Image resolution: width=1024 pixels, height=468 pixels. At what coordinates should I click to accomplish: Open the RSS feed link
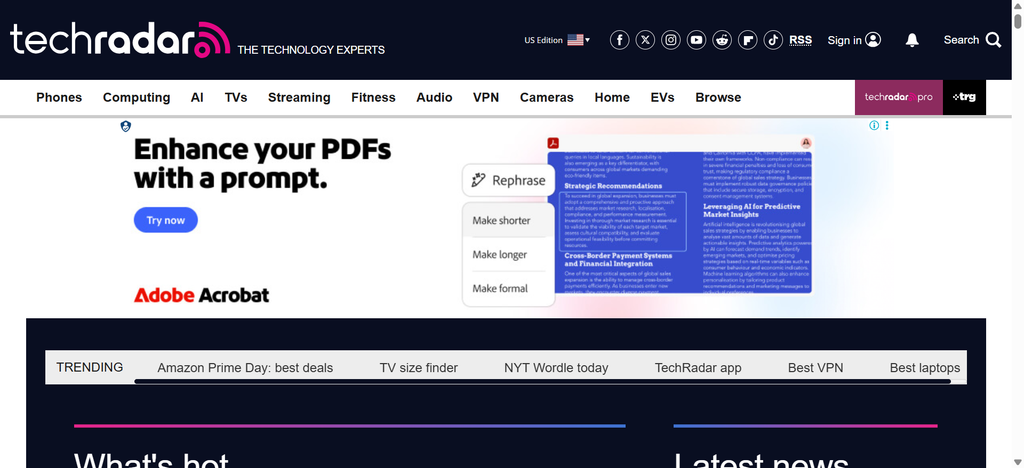click(801, 40)
